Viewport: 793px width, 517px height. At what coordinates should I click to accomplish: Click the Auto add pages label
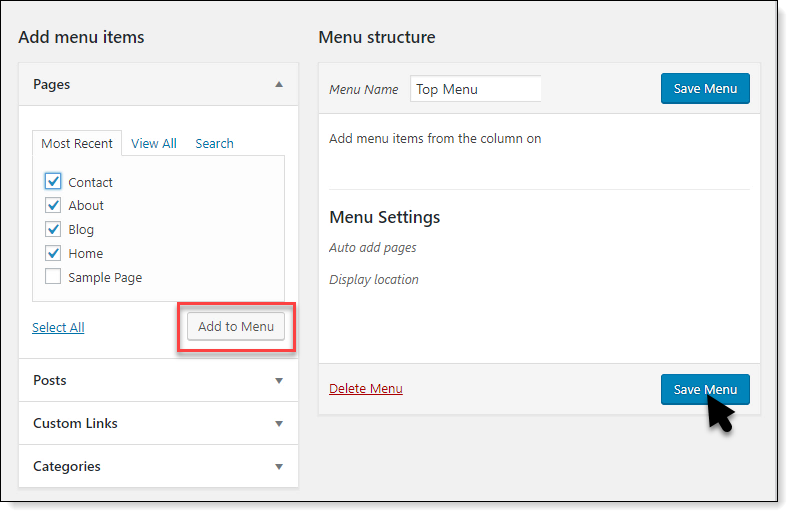pos(373,247)
